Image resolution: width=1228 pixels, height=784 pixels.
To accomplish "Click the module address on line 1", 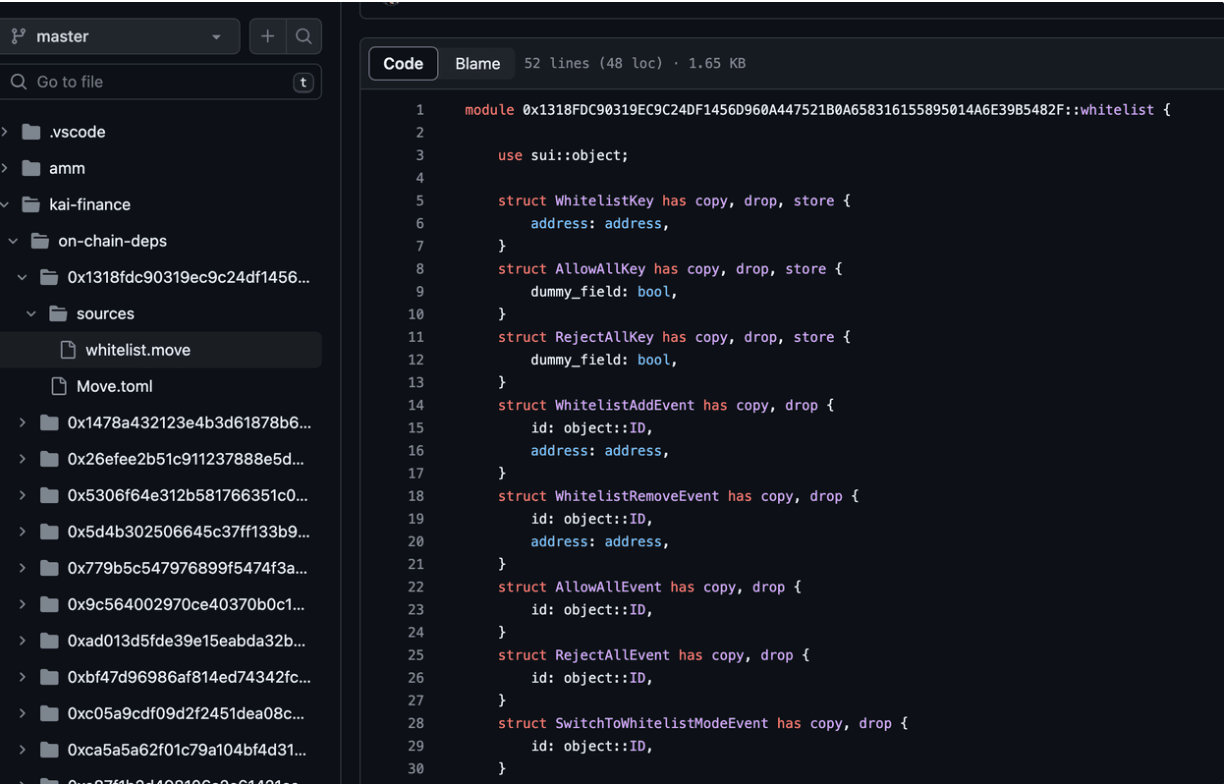I will point(793,110).
